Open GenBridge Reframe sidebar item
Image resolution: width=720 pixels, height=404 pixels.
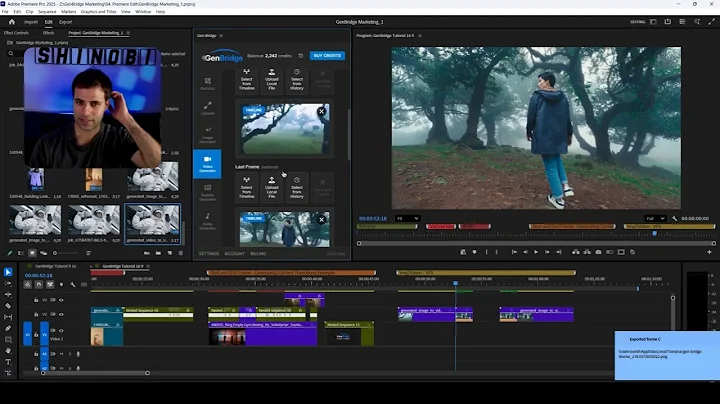(208, 84)
